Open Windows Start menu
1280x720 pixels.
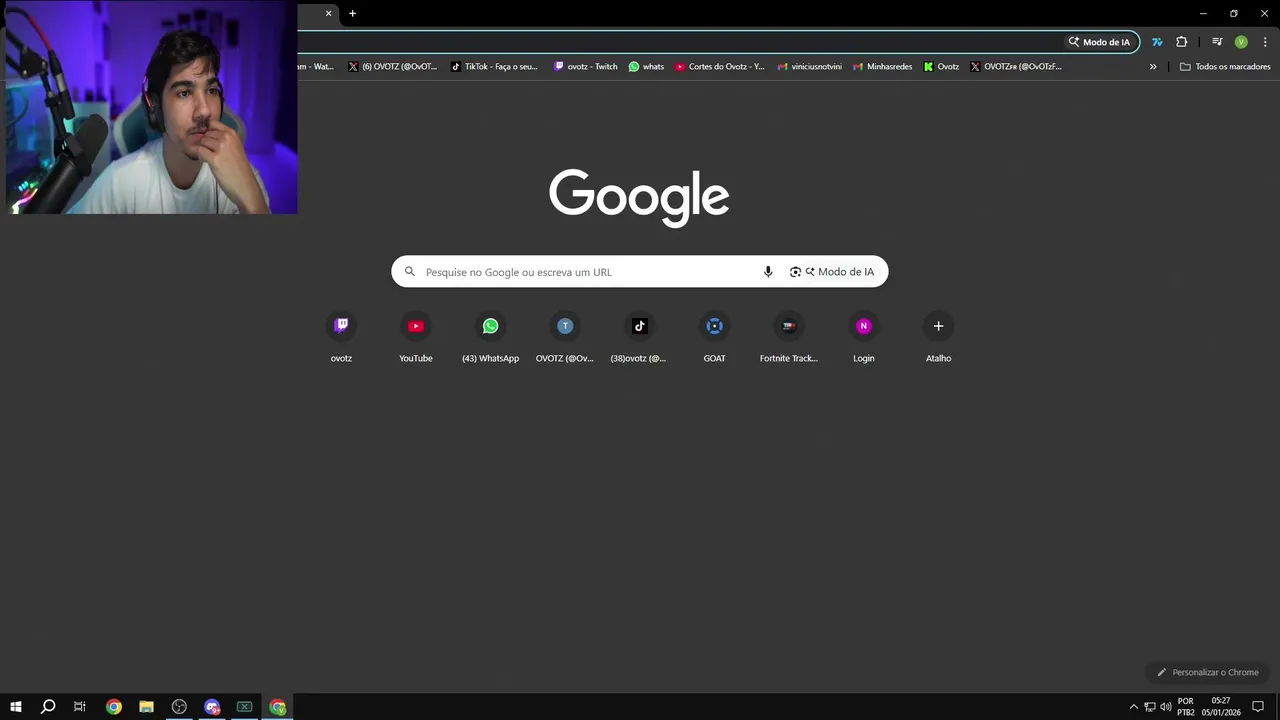pyautogui.click(x=16, y=707)
